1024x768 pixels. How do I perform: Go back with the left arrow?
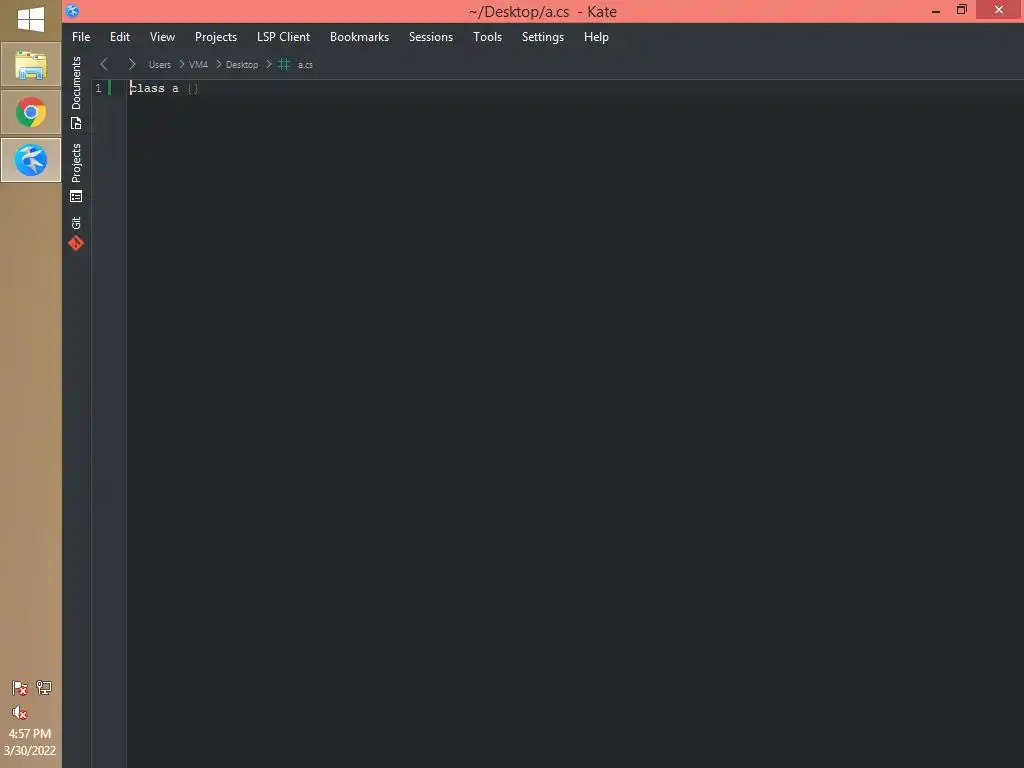click(x=104, y=64)
